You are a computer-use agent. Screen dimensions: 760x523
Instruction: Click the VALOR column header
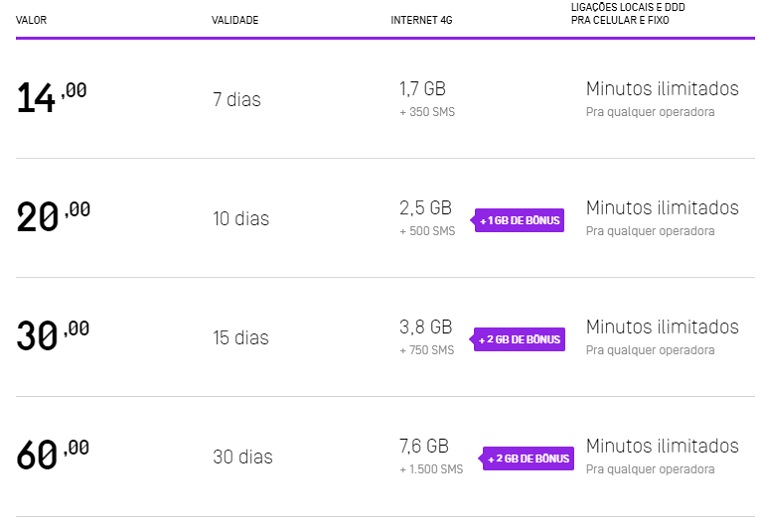coord(32,20)
